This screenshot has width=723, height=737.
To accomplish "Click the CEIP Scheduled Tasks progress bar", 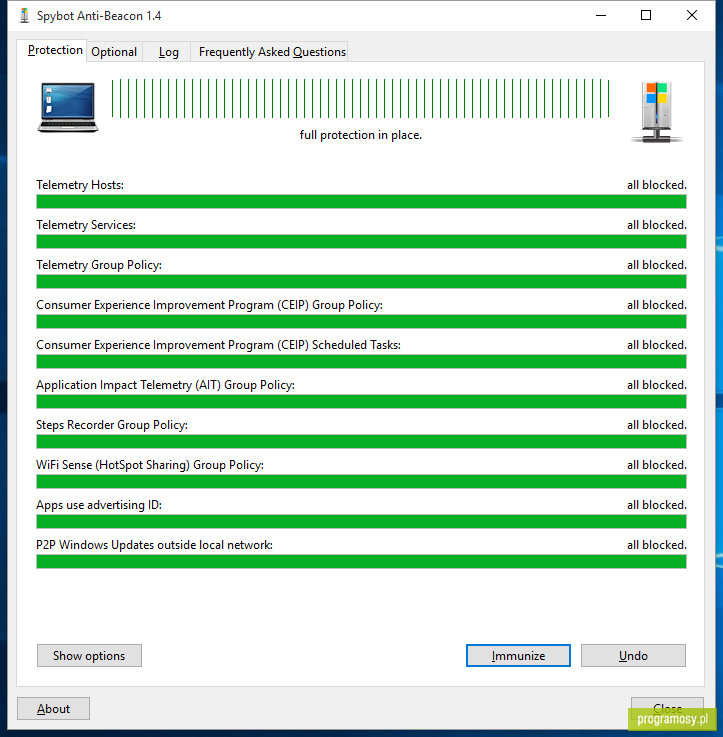I will click(x=361, y=361).
